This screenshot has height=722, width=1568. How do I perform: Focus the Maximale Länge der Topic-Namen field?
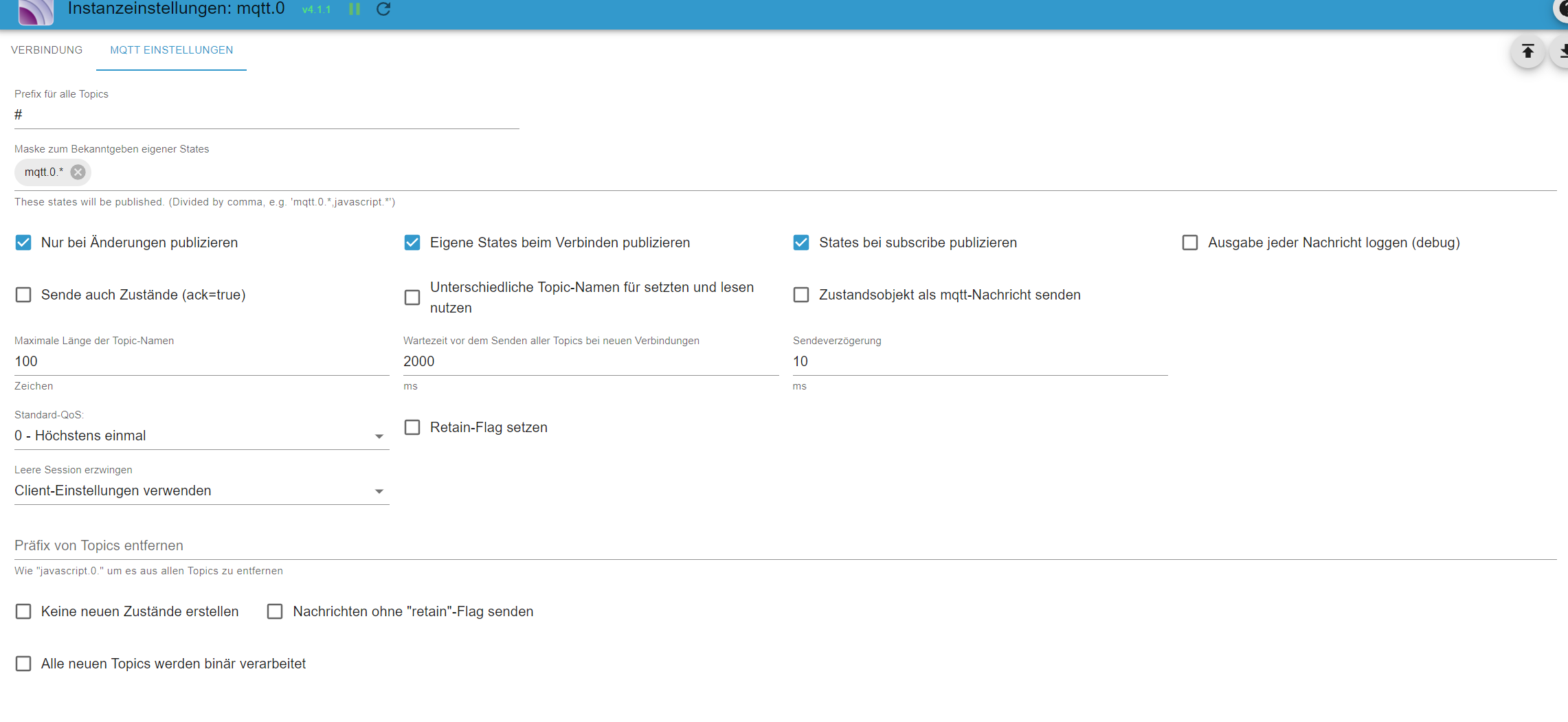coord(201,361)
